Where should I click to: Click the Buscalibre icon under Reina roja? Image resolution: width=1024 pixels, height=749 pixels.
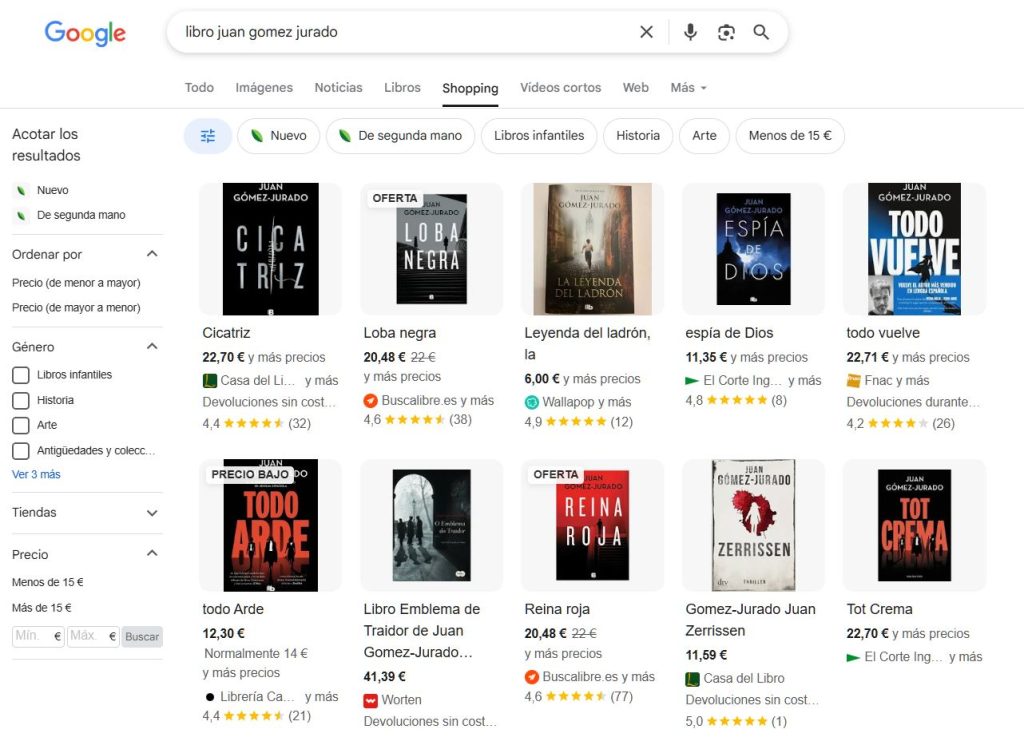(532, 677)
